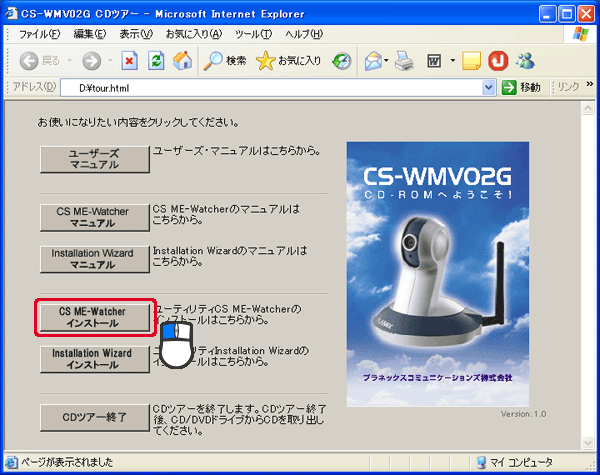Expand the Links (リンク) chevron

pos(590,83)
